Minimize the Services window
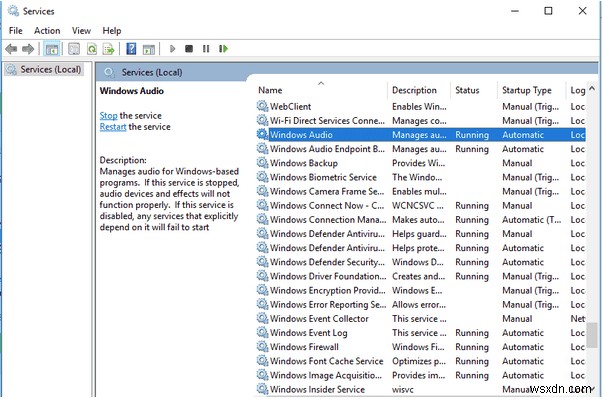This screenshot has height=399, width=603. point(515,11)
